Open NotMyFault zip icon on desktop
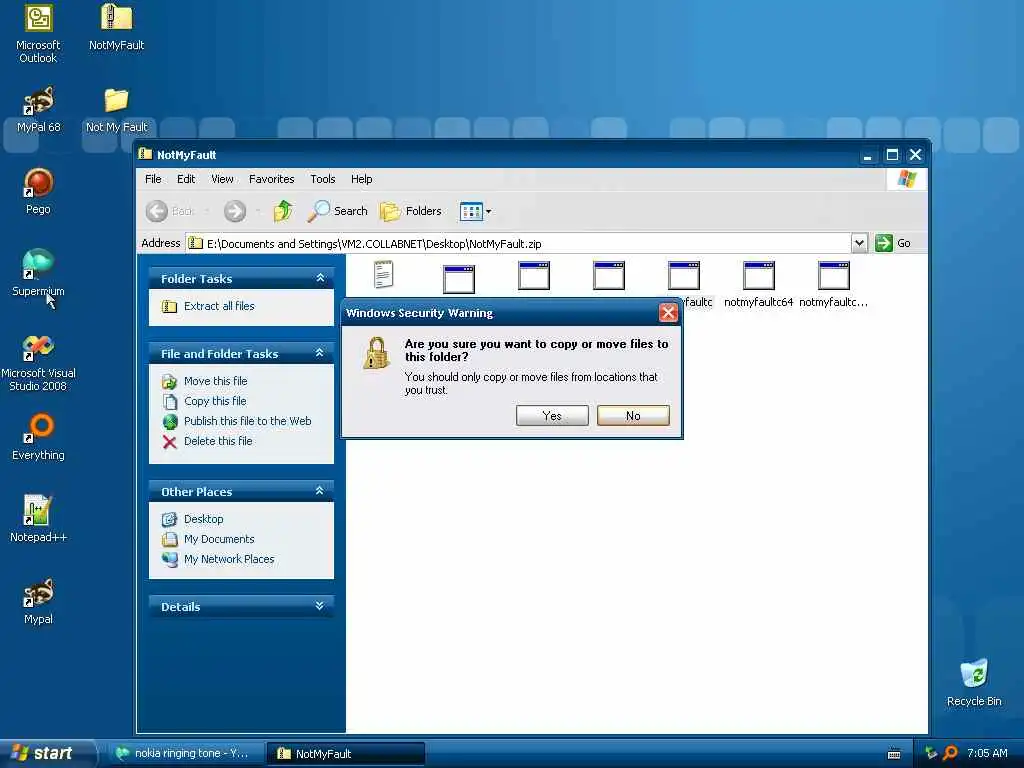This screenshot has width=1024, height=768. (x=116, y=27)
